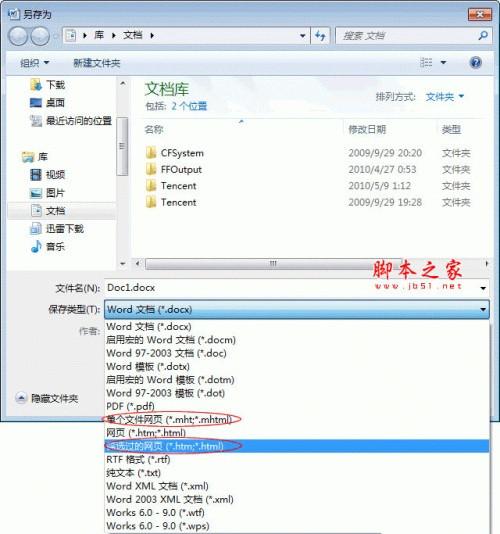
Task: Open the 文件夹 arrange-by dropdown
Action: (444, 97)
